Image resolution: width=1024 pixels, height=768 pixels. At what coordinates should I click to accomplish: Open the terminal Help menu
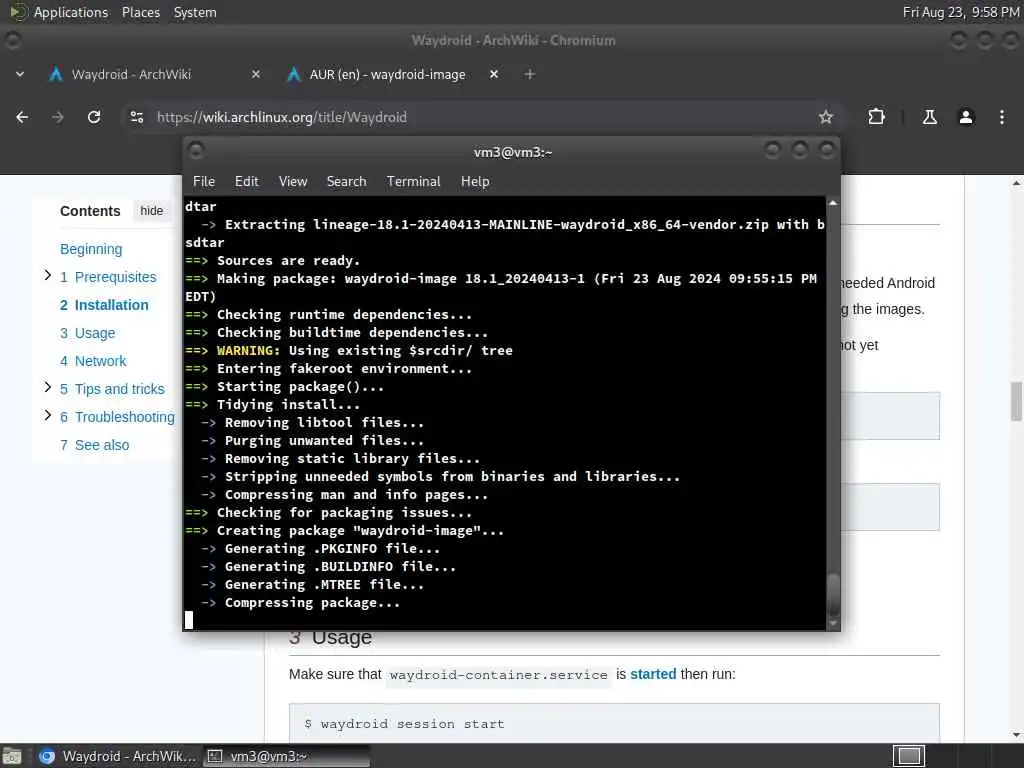pyautogui.click(x=475, y=182)
